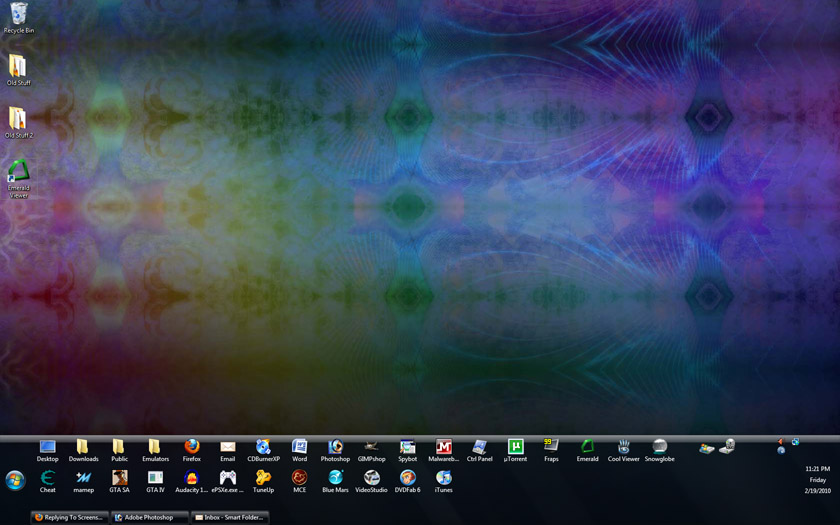Open the Email shortcut icon

[x=228, y=451]
